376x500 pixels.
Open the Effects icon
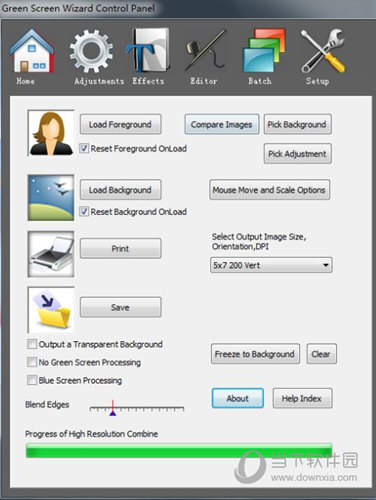pos(148,50)
